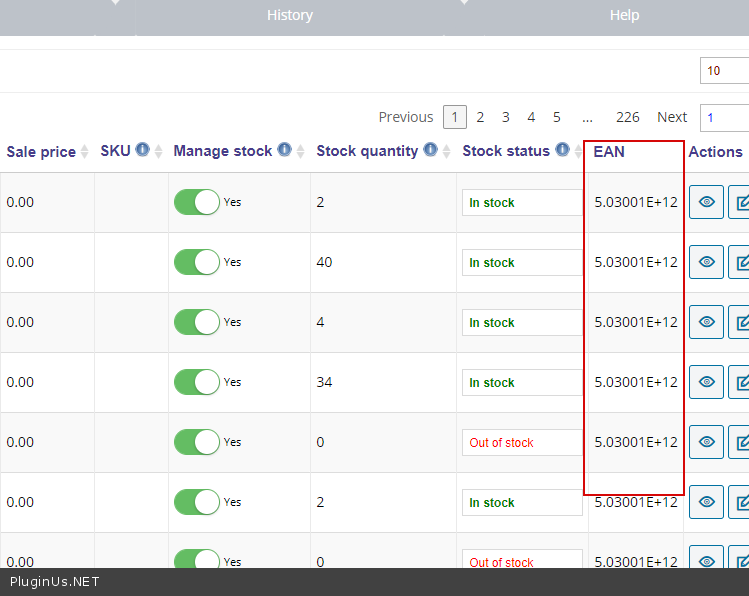Click the info icon next to Stock status
This screenshot has width=749, height=596.
[562, 150]
